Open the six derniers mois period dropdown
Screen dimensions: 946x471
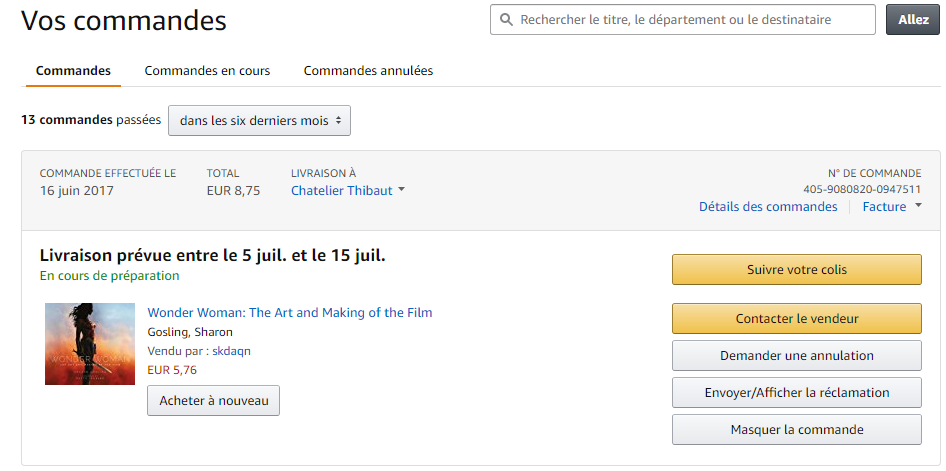260,120
